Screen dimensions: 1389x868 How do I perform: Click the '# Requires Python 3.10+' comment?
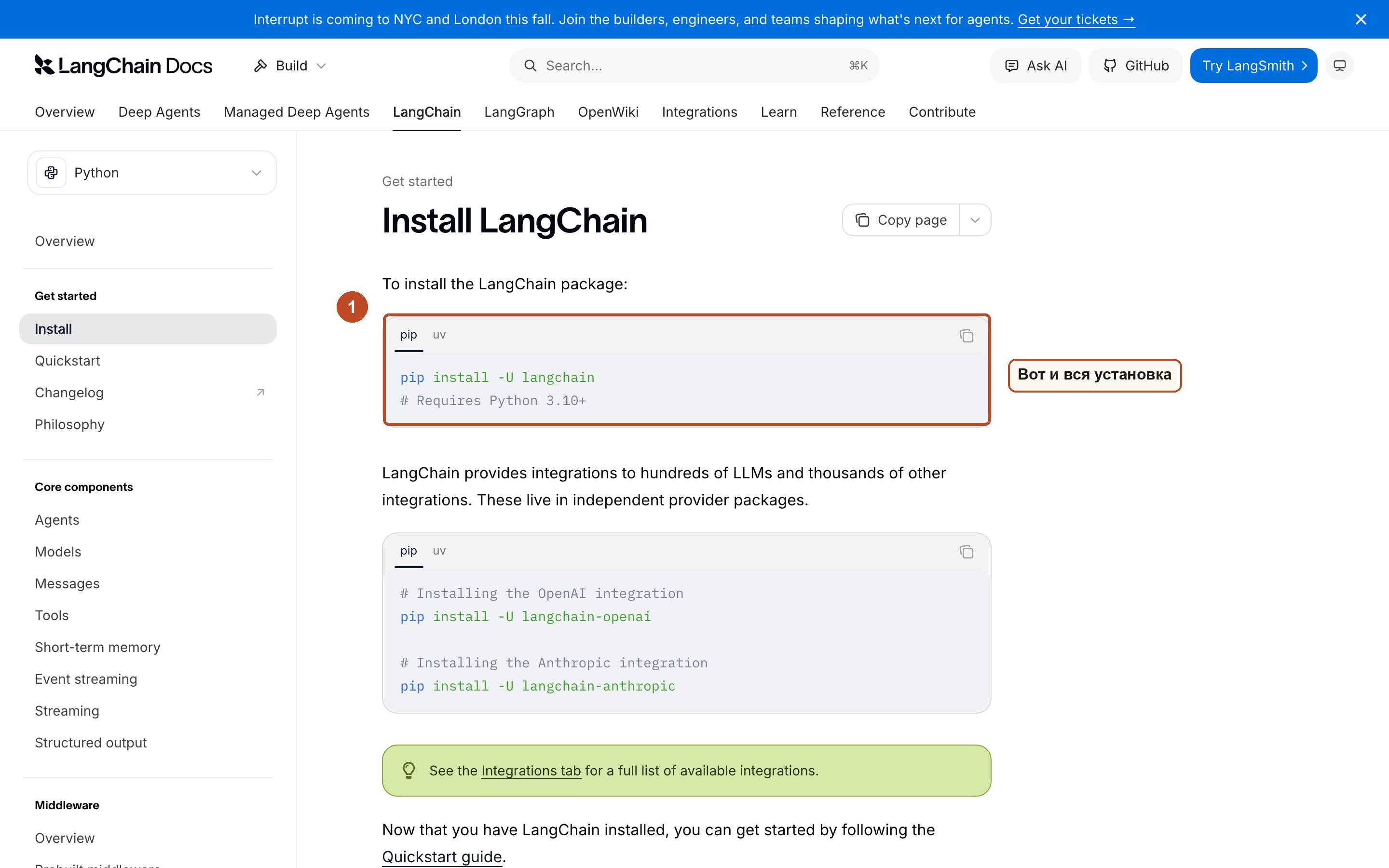click(x=493, y=401)
